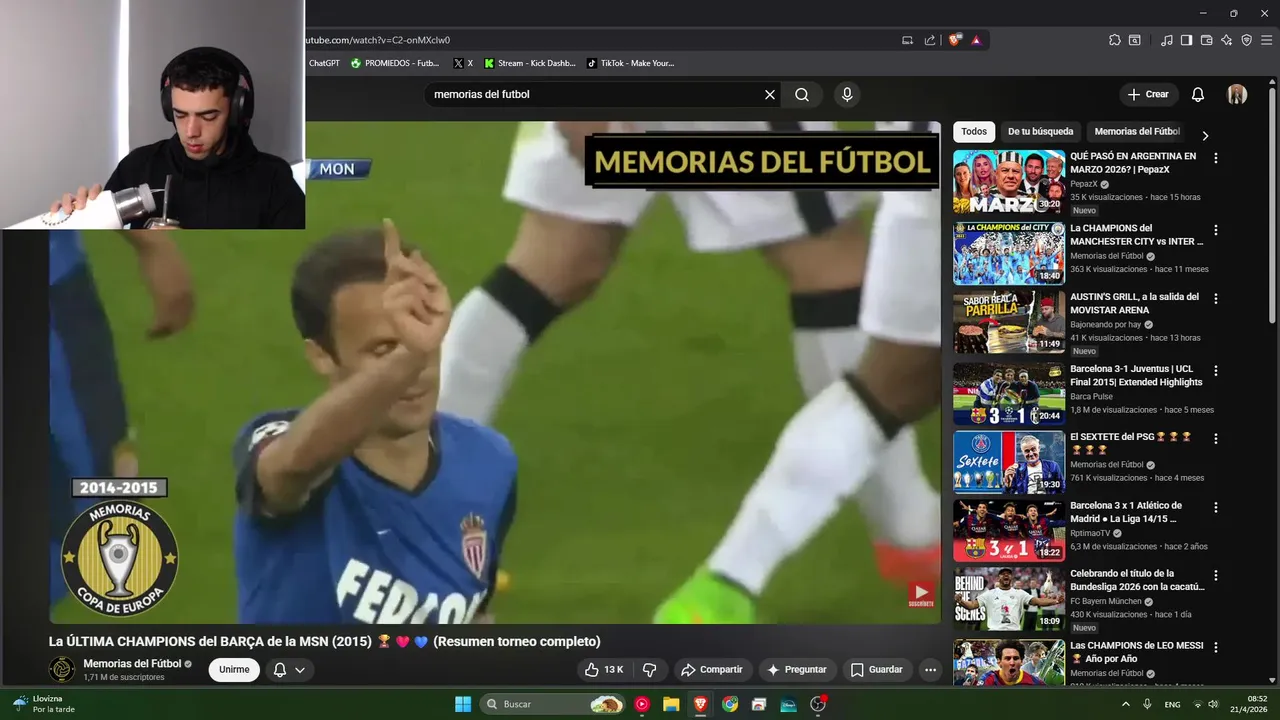
Task: Select the Todos filter chip
Action: (x=974, y=132)
